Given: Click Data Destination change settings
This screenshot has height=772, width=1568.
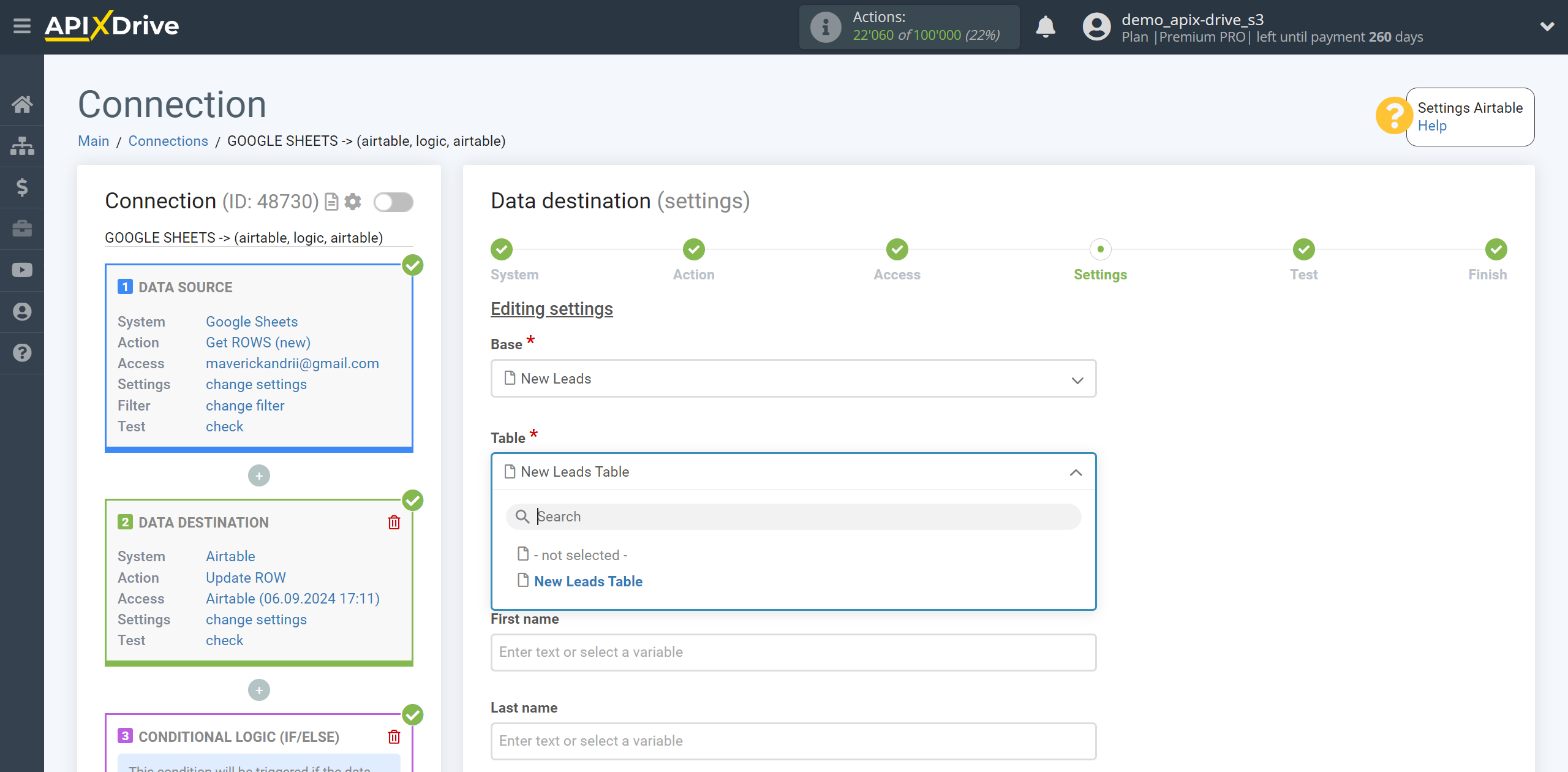Looking at the screenshot, I should pyautogui.click(x=256, y=619).
